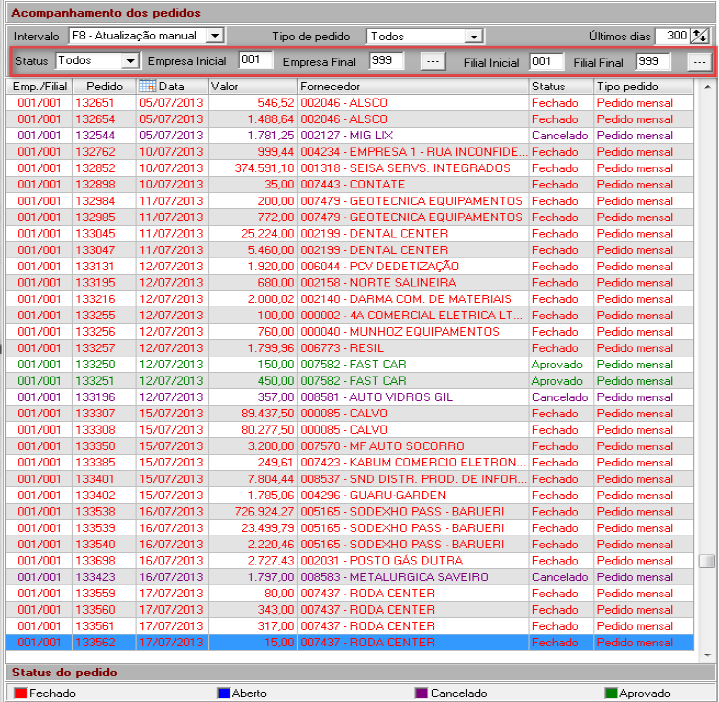Select order 132654 ALSCO row
The height and width of the screenshot is (702, 719).
(x=349, y=119)
